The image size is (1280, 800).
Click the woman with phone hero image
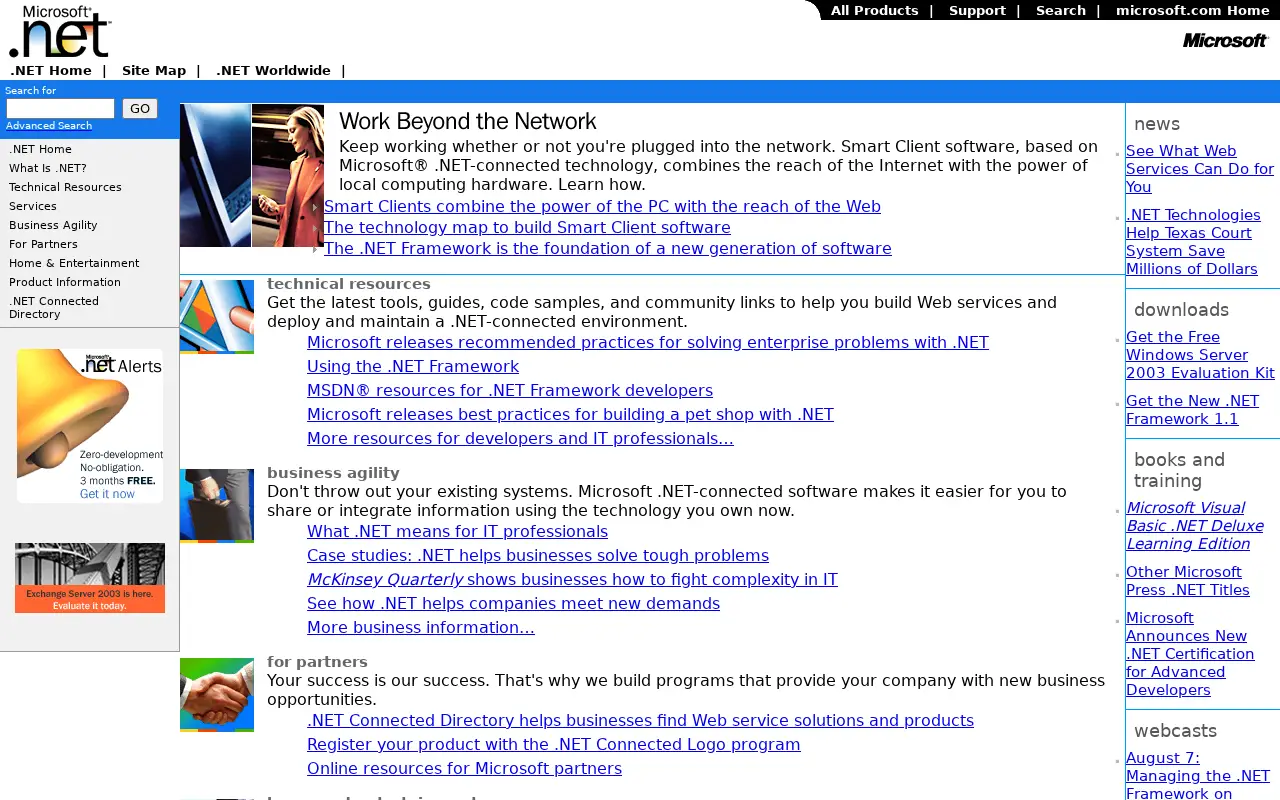(288, 175)
